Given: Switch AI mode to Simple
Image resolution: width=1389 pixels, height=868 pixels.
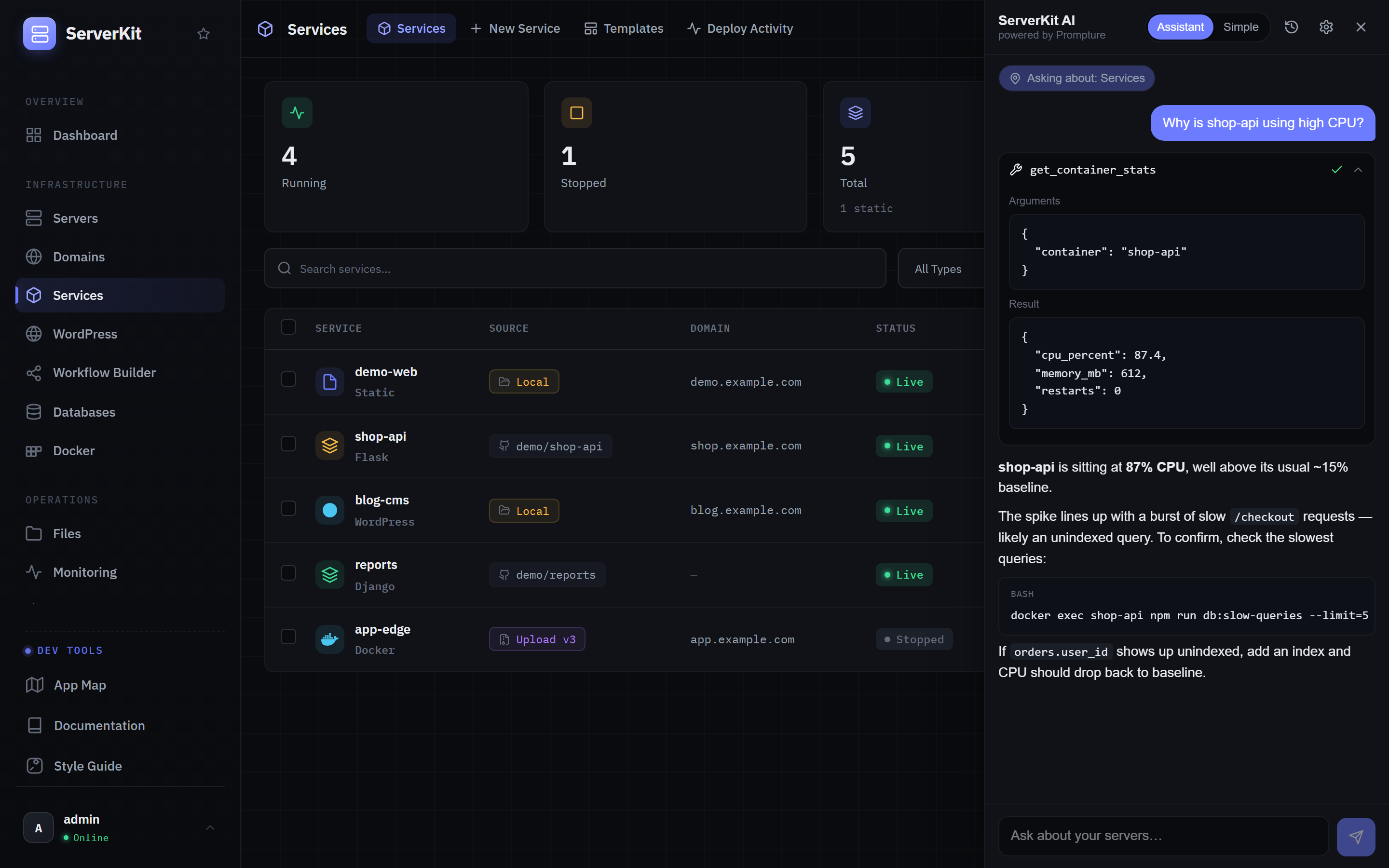Looking at the screenshot, I should click(1240, 27).
